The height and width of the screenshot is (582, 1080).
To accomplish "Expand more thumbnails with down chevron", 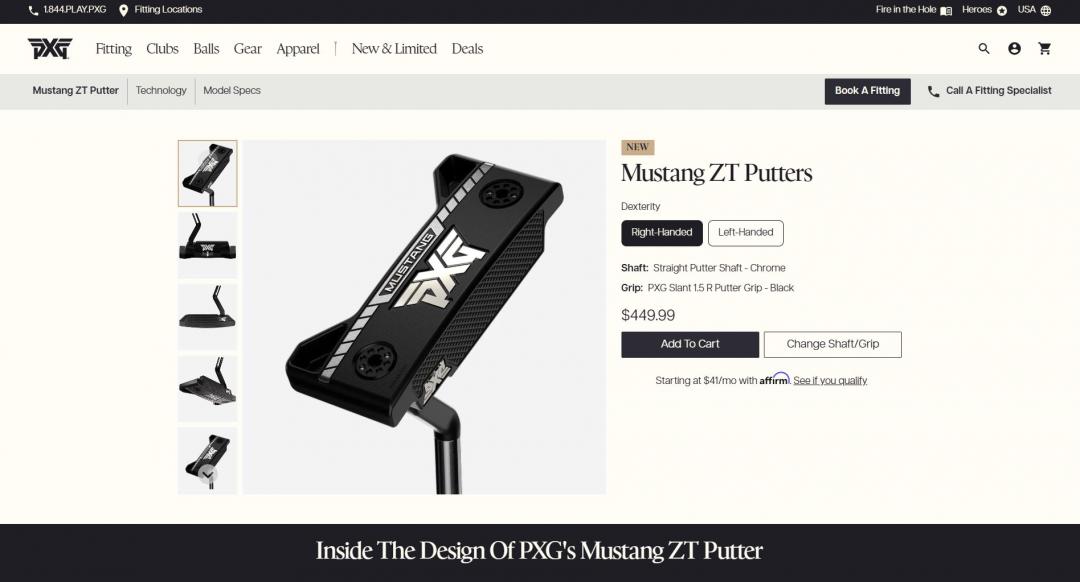I will coord(207,475).
